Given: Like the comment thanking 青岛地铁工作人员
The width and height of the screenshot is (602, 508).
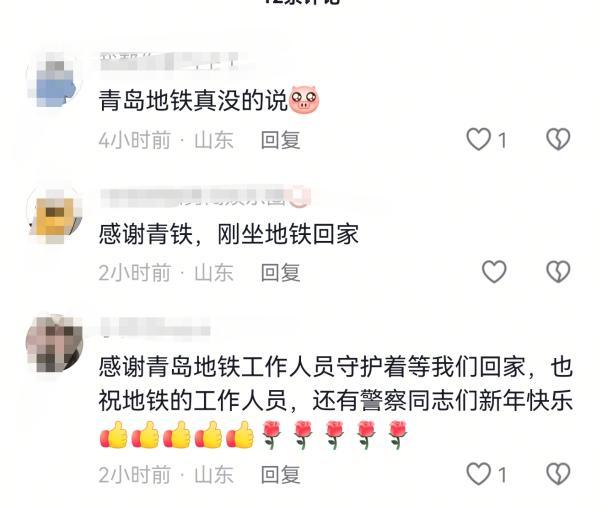Looking at the screenshot, I should tap(478, 474).
